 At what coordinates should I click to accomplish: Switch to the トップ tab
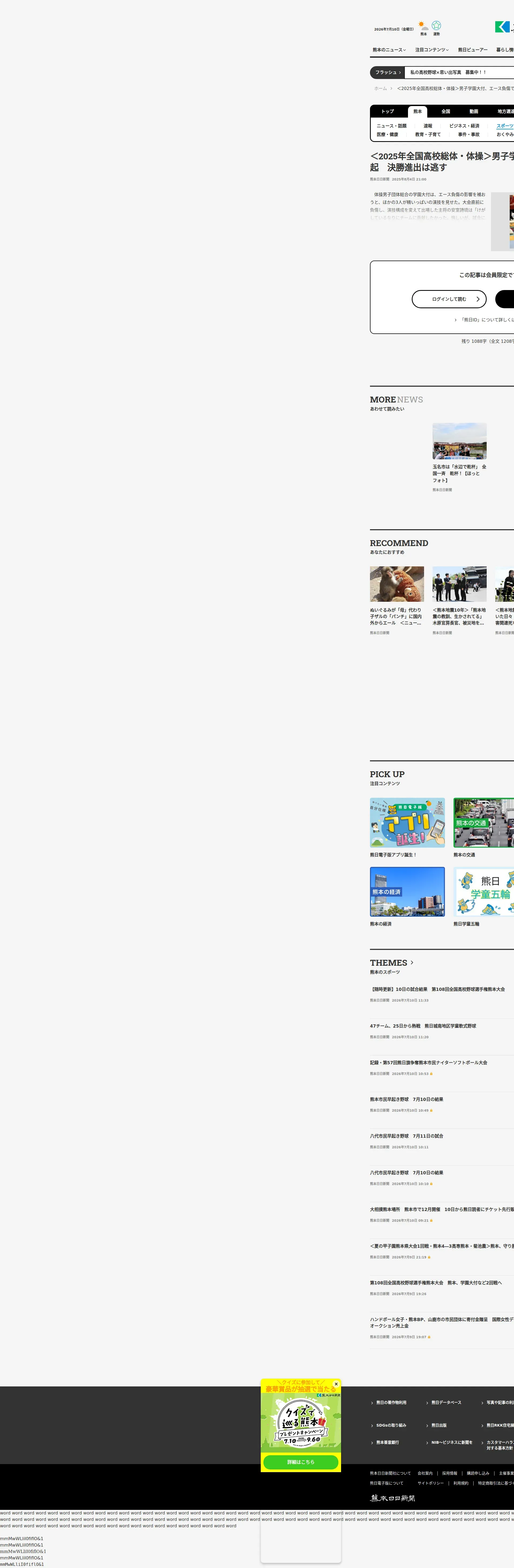(x=387, y=111)
